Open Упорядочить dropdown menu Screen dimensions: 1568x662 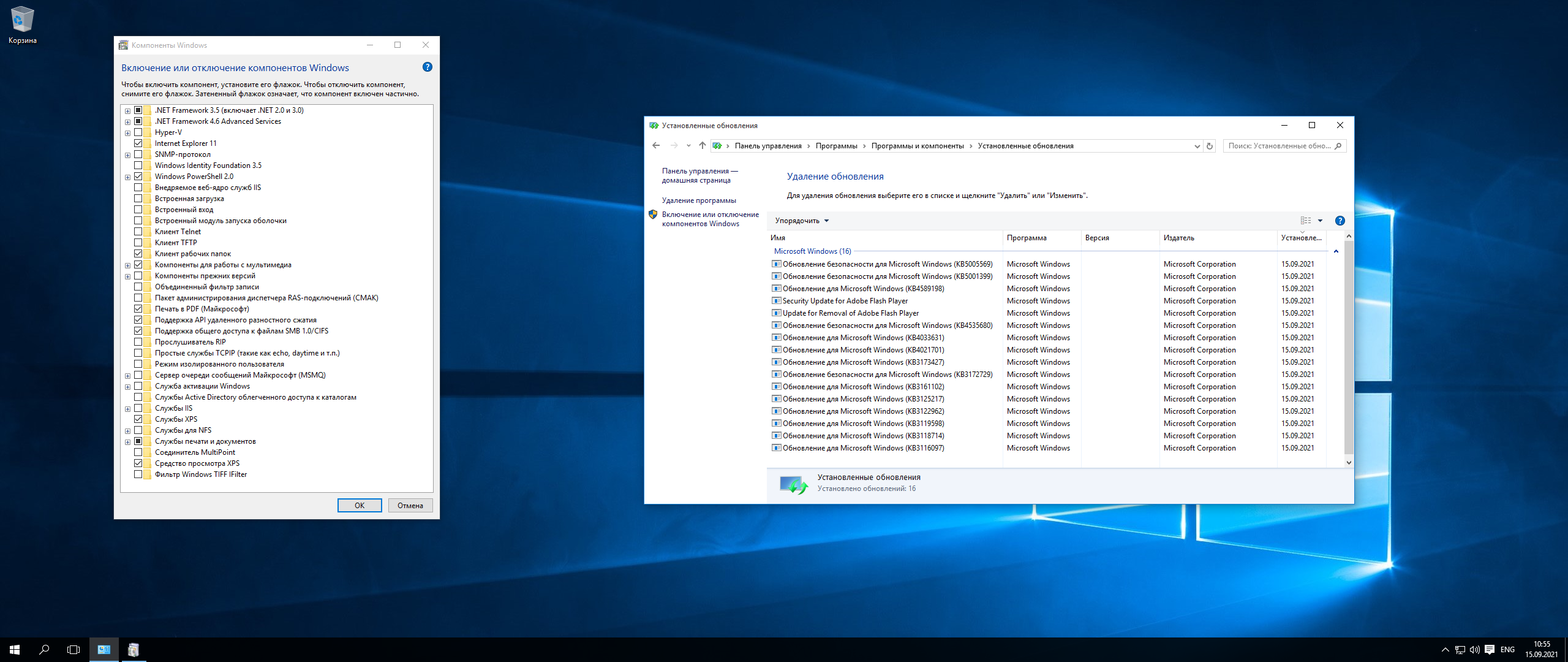[802, 221]
